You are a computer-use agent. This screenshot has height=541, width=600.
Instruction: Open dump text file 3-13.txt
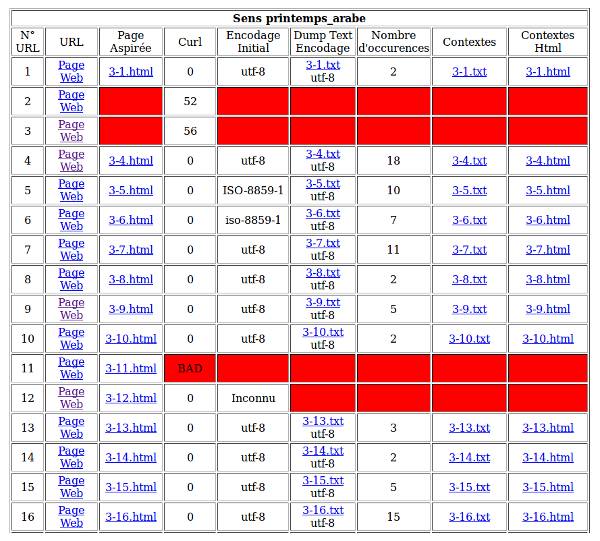323,421
